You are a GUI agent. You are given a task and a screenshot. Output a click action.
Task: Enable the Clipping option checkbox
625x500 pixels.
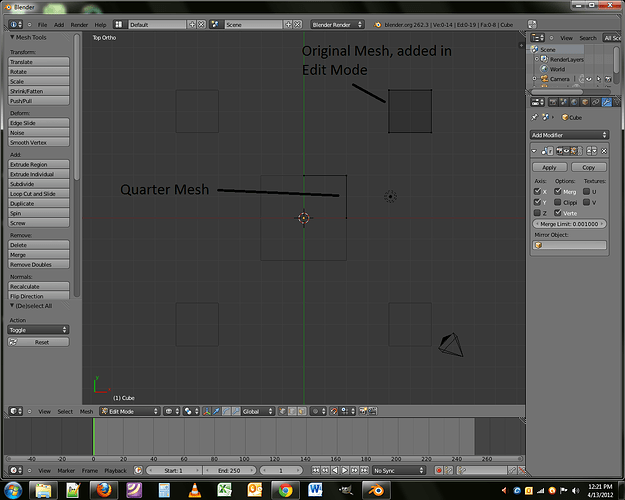558,202
